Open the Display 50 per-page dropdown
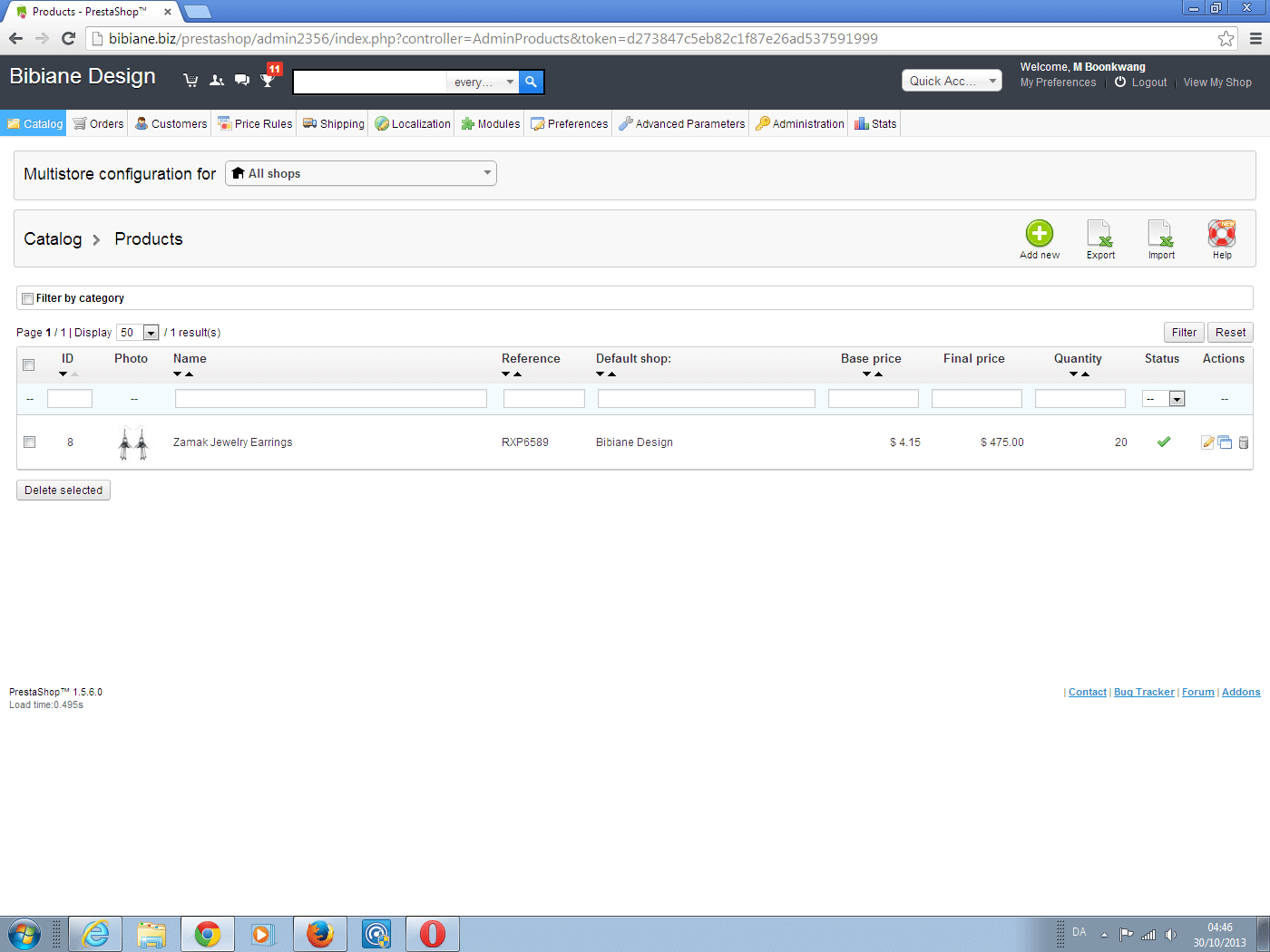 coord(138,333)
